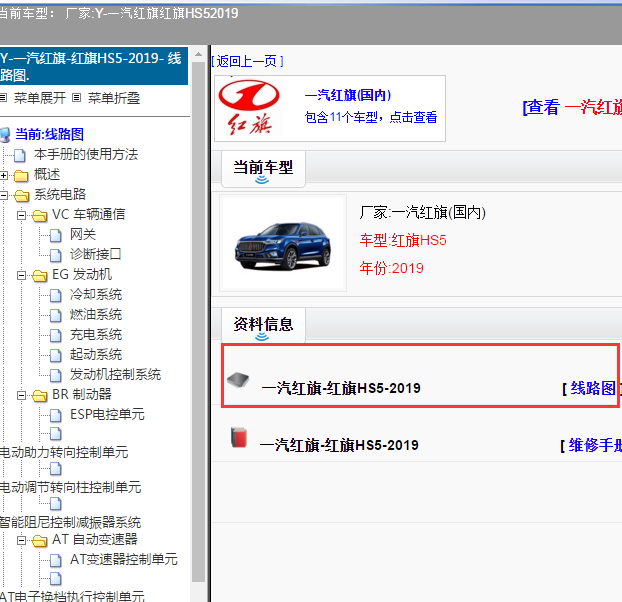Click the page icon beside ESP电控单元

[56, 415]
